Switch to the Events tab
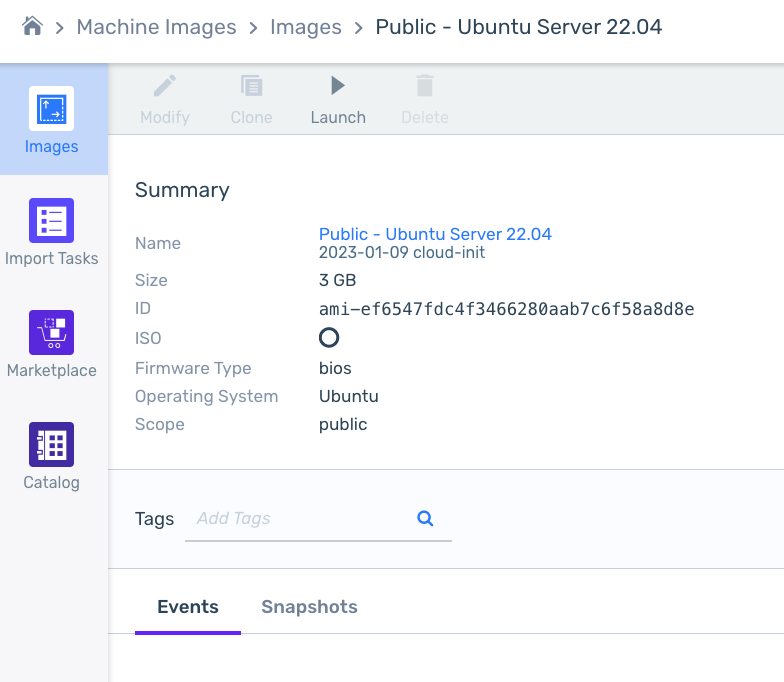 coord(188,606)
